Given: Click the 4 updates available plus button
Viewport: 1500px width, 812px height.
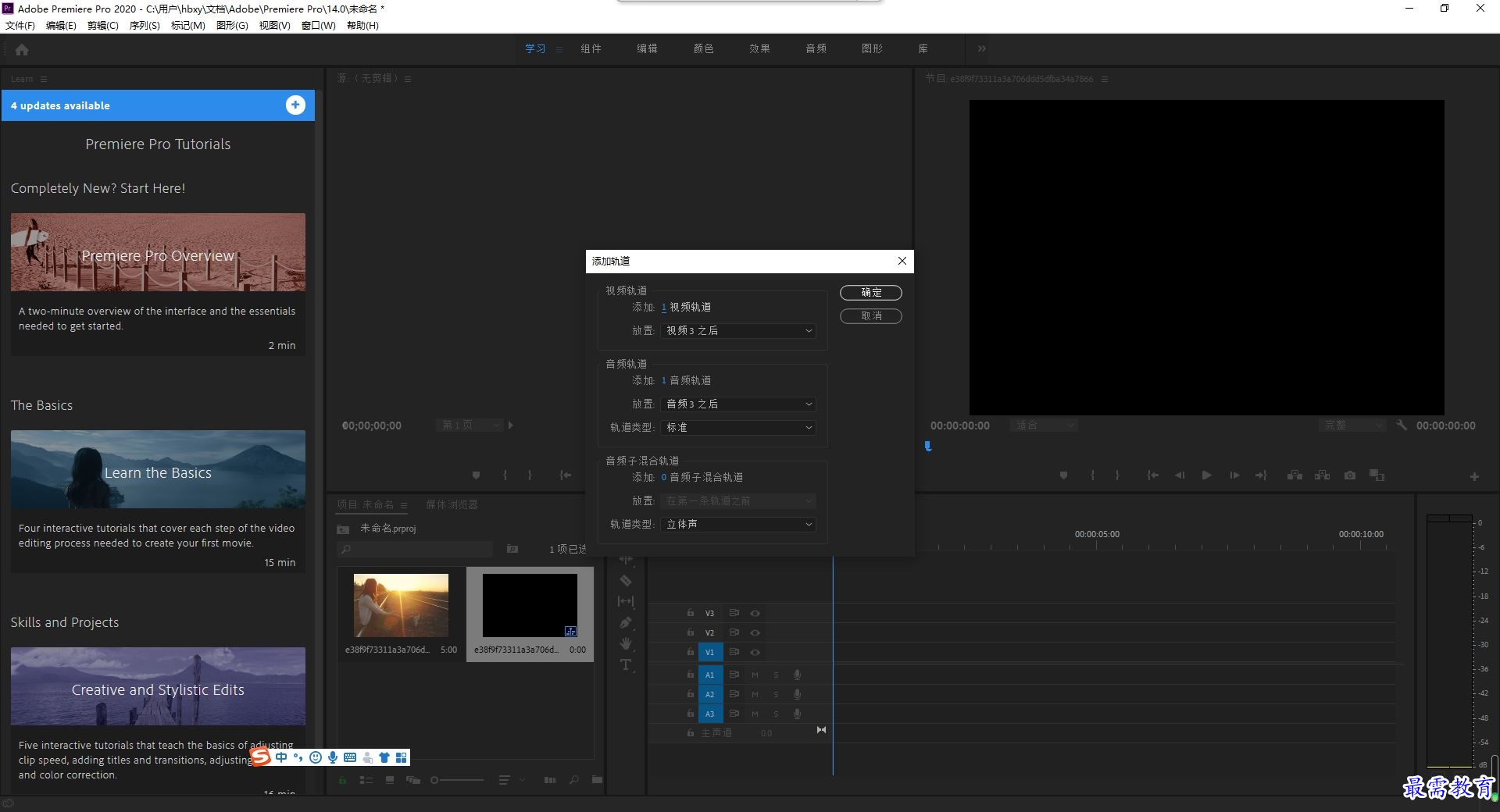Looking at the screenshot, I should coord(295,105).
